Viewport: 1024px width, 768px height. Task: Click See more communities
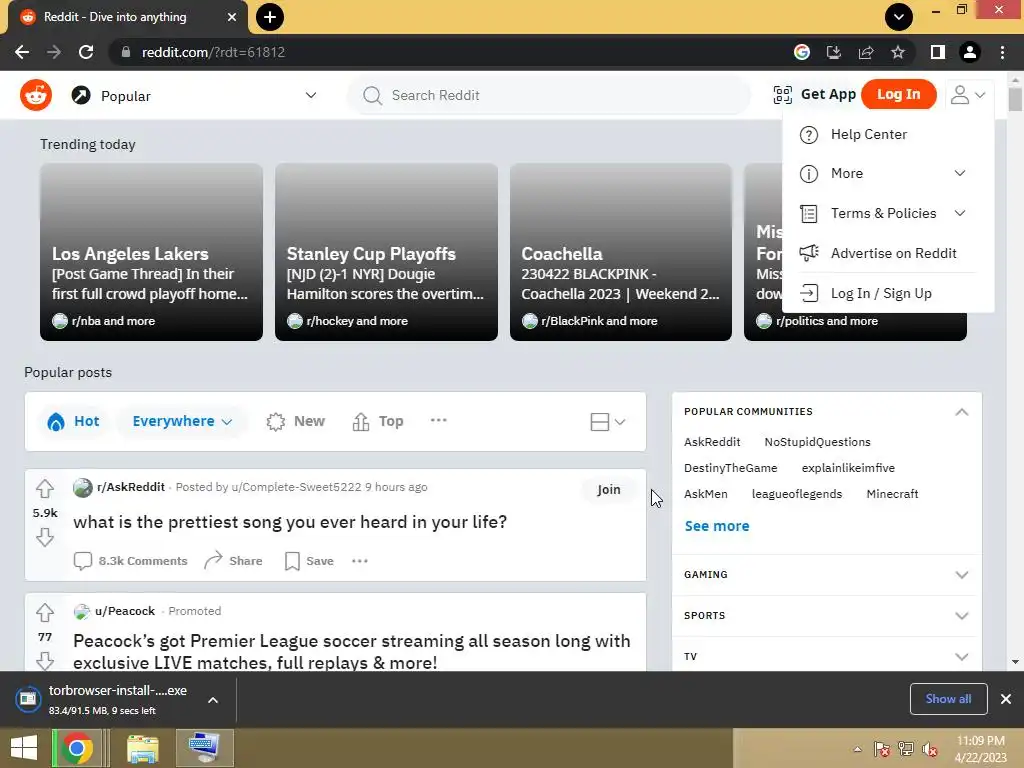tap(716, 526)
